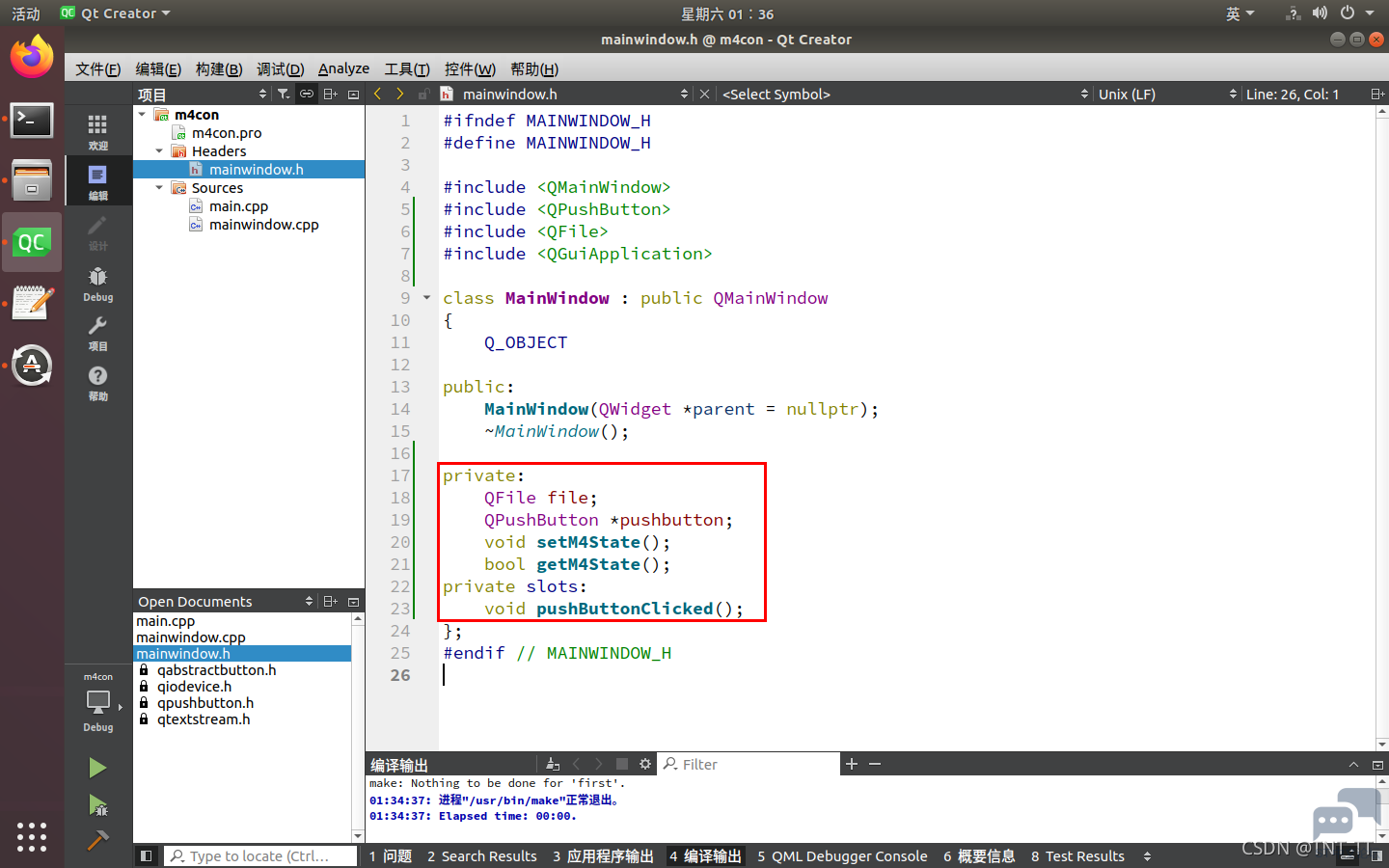The height and width of the screenshot is (868, 1389).
Task: Open the 构建(B) menu
Action: pyautogui.click(x=219, y=68)
